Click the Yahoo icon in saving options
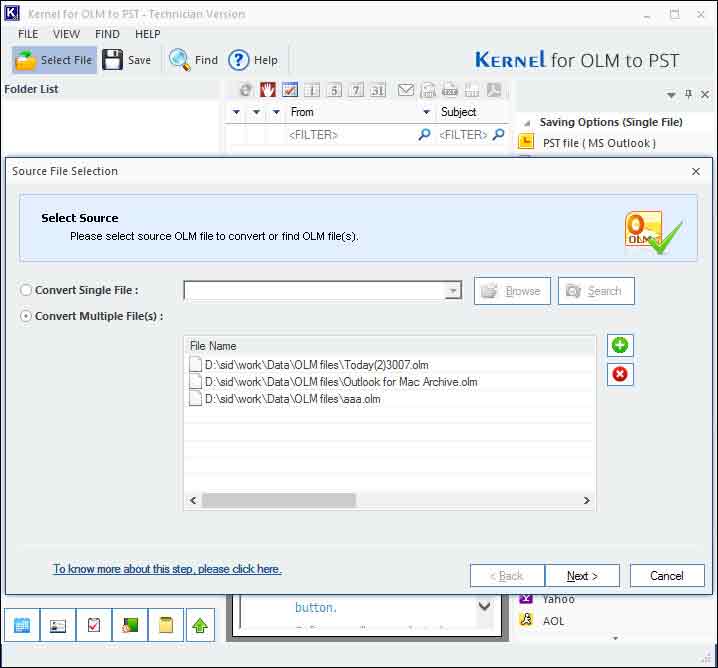This screenshot has height=668, width=718. point(526,598)
